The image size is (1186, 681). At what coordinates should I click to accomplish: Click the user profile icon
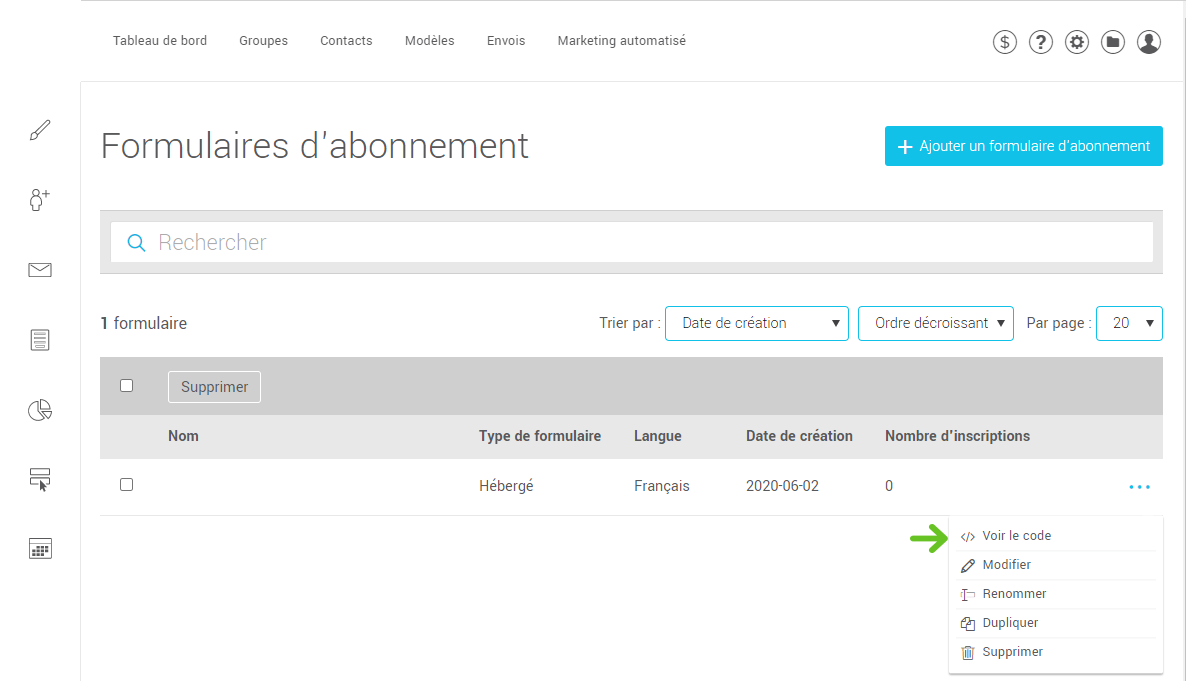click(1149, 42)
